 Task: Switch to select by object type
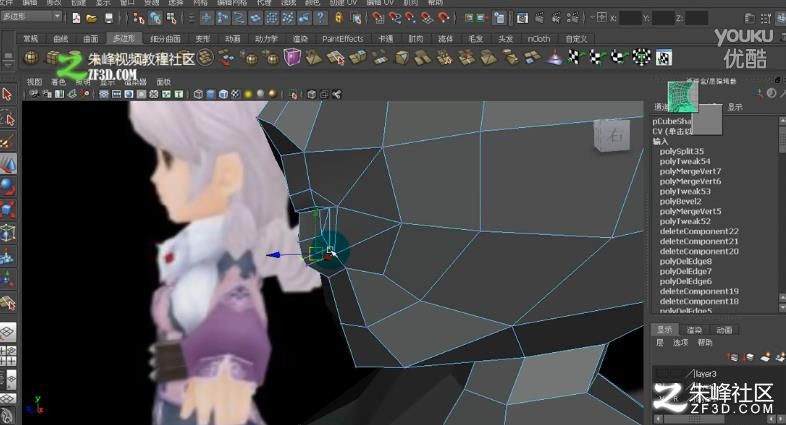coord(155,19)
